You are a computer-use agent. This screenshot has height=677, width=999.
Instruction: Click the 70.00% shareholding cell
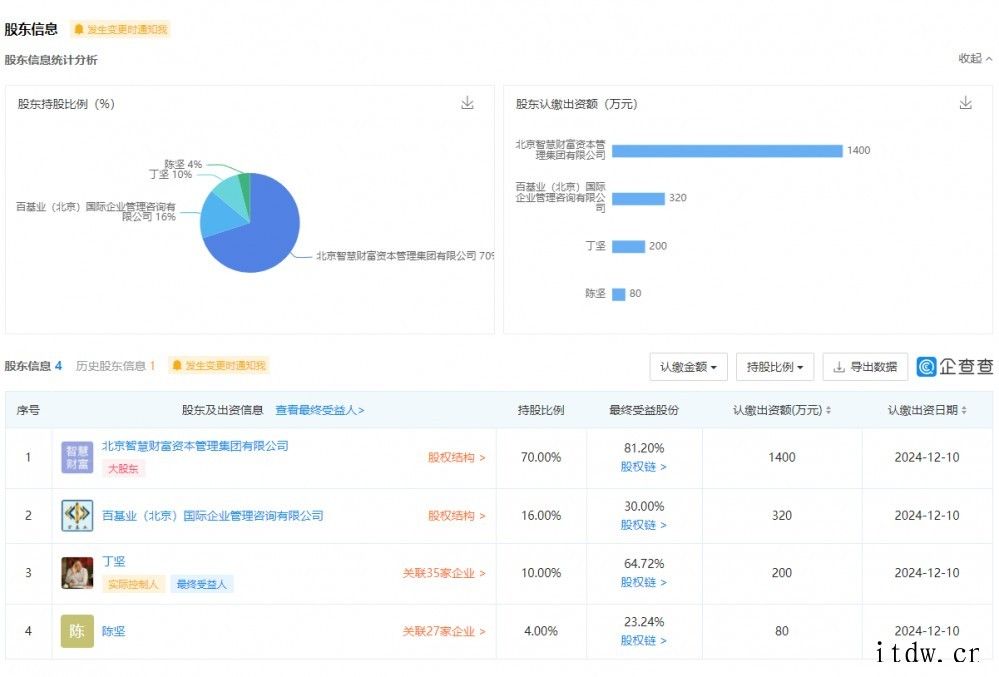pyautogui.click(x=541, y=457)
